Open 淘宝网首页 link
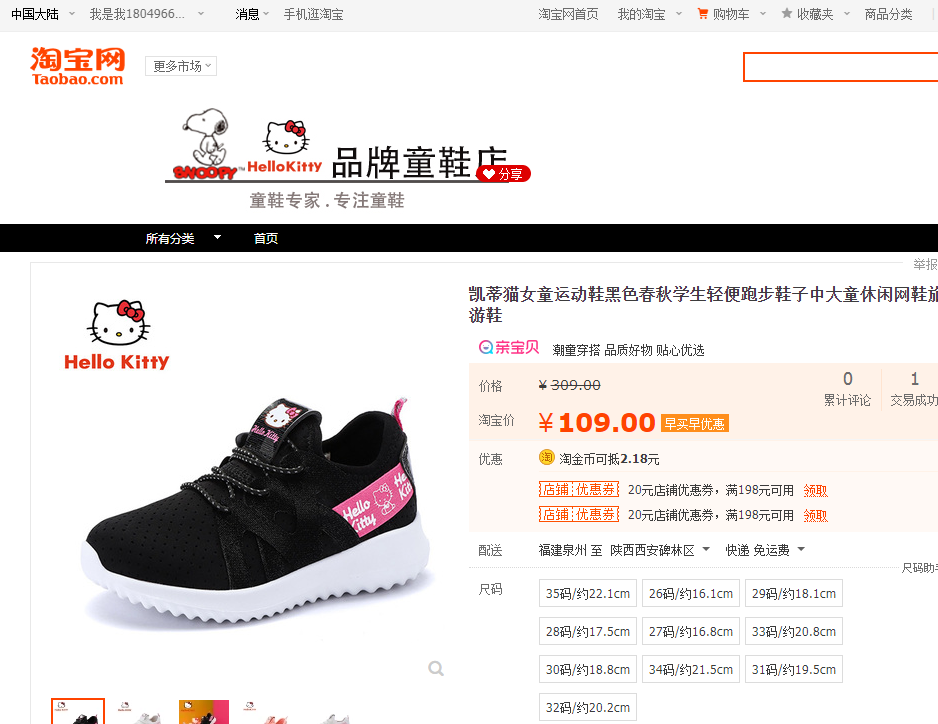This screenshot has width=938, height=724. point(568,14)
